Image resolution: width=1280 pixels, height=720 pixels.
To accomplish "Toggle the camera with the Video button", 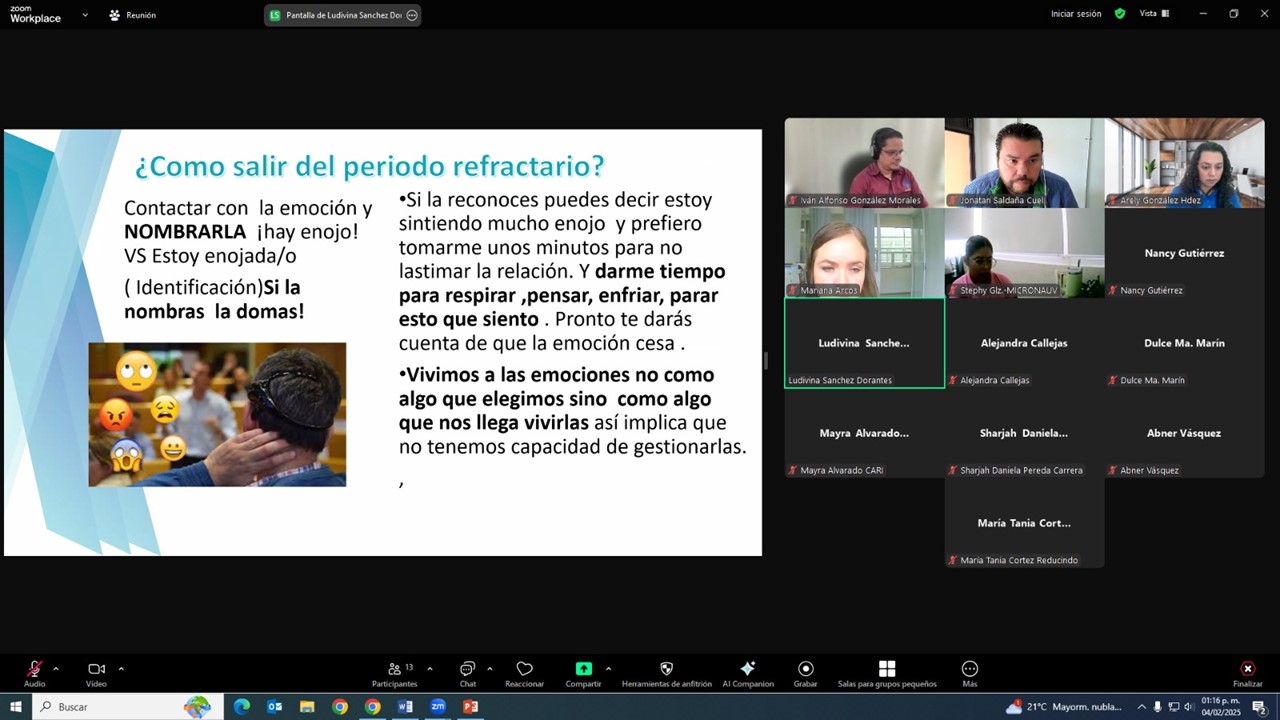I will 96,669.
